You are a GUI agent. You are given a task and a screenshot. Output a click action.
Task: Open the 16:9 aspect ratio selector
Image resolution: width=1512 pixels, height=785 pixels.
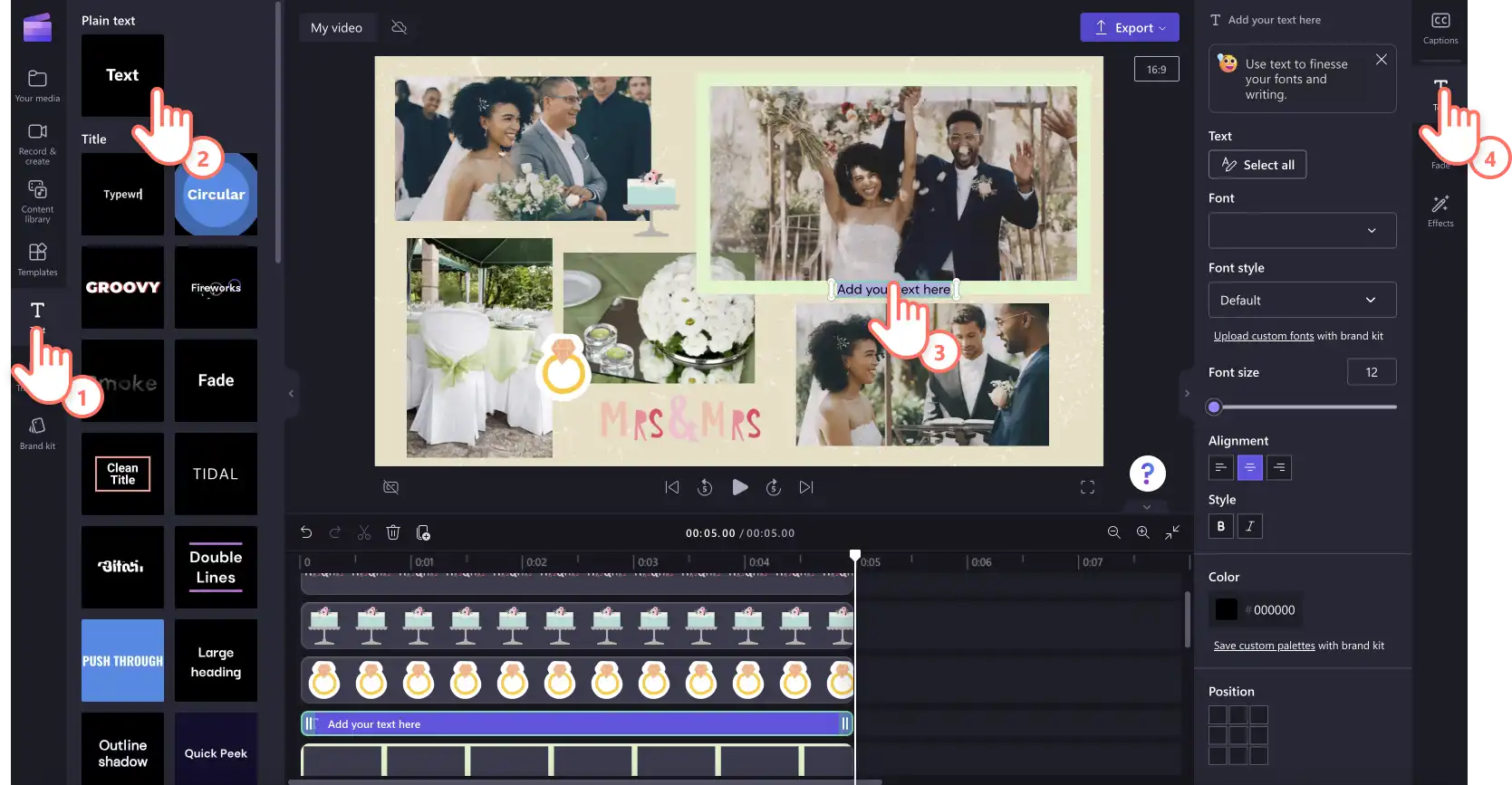1156,69
